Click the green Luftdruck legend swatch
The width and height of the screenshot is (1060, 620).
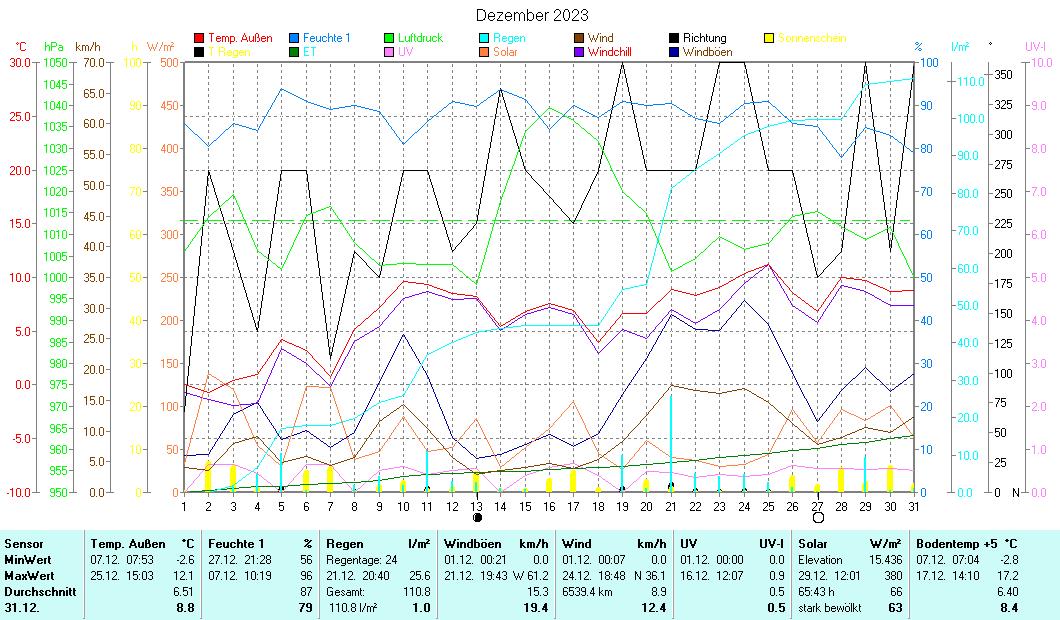389,39
